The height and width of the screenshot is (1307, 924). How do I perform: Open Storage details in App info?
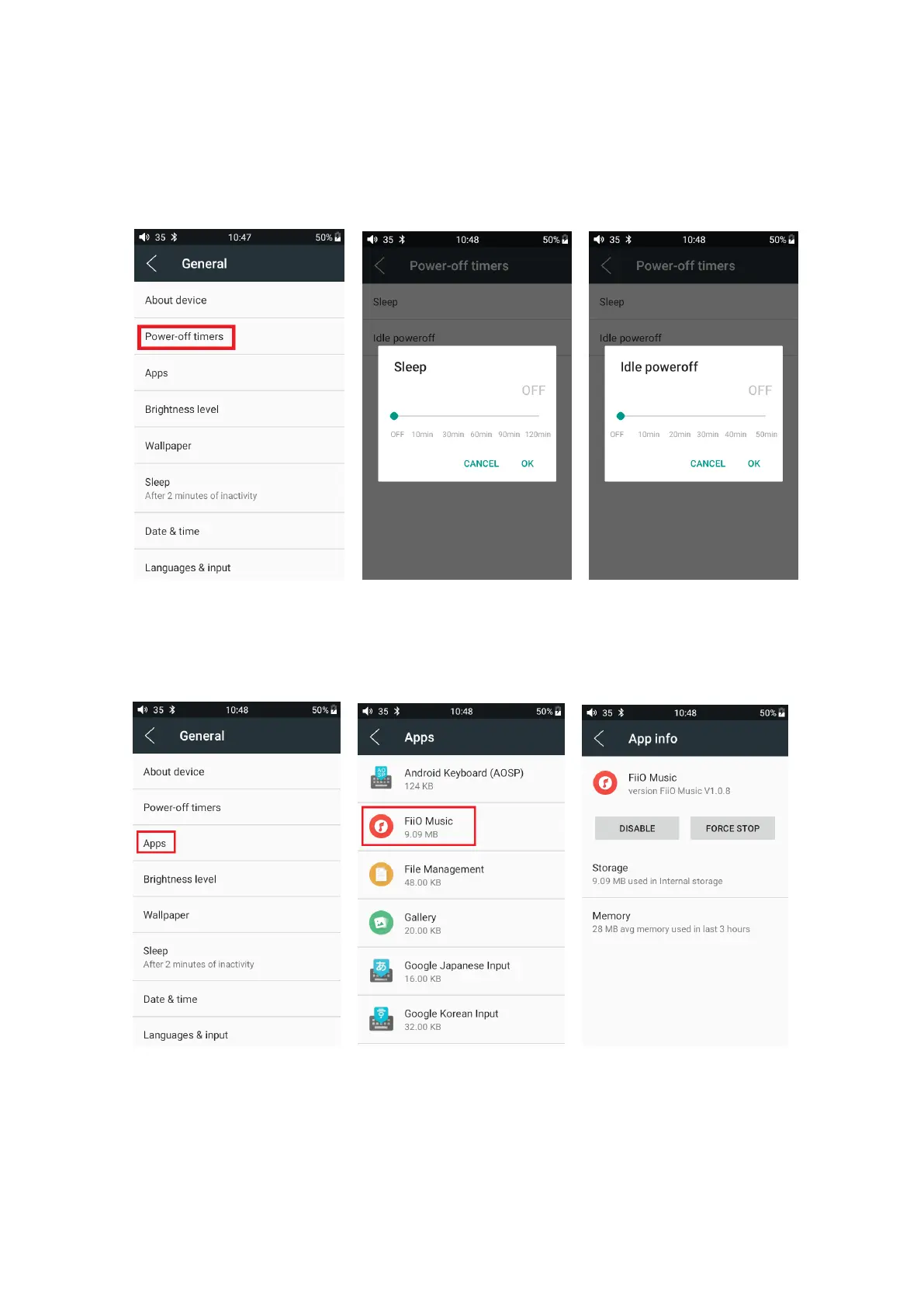pyautogui.click(x=685, y=874)
